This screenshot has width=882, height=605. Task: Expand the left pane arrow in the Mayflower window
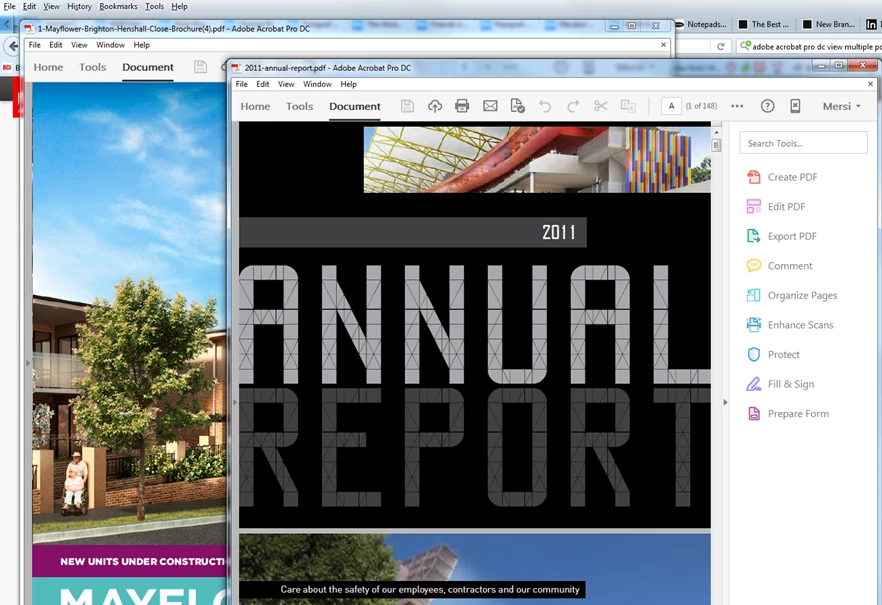(28, 363)
